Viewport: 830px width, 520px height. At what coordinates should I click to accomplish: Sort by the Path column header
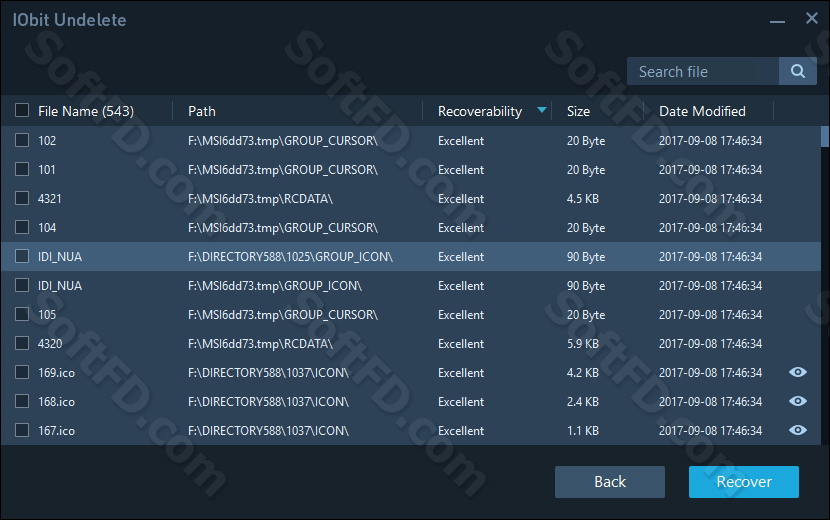[202, 111]
